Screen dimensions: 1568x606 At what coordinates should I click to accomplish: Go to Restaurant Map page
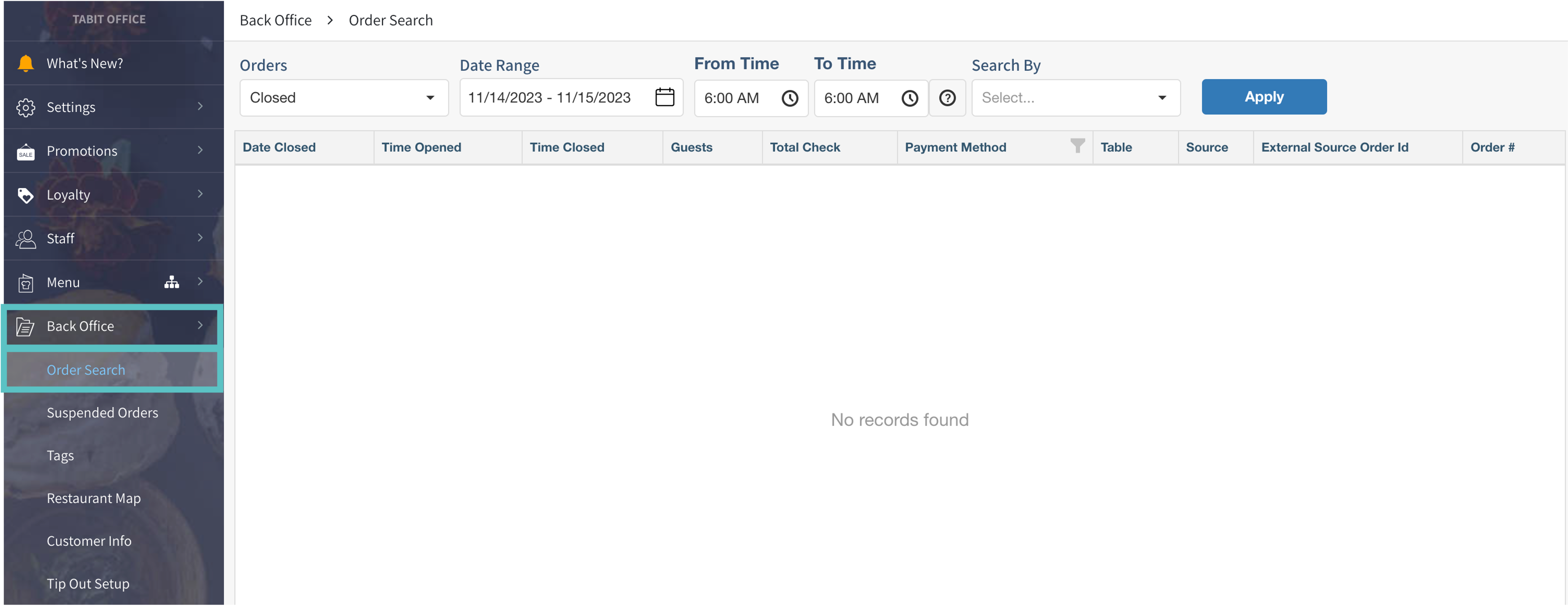(x=94, y=498)
